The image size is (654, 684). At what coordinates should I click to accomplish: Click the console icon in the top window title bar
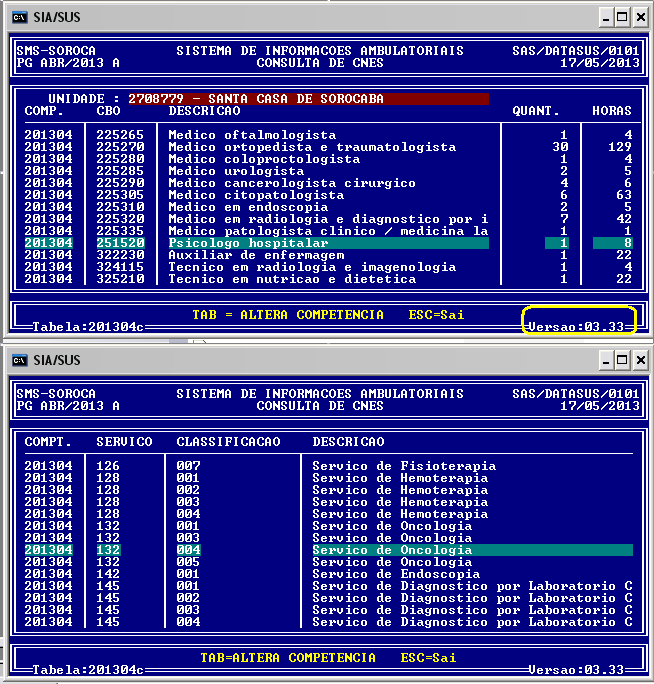tap(19, 18)
